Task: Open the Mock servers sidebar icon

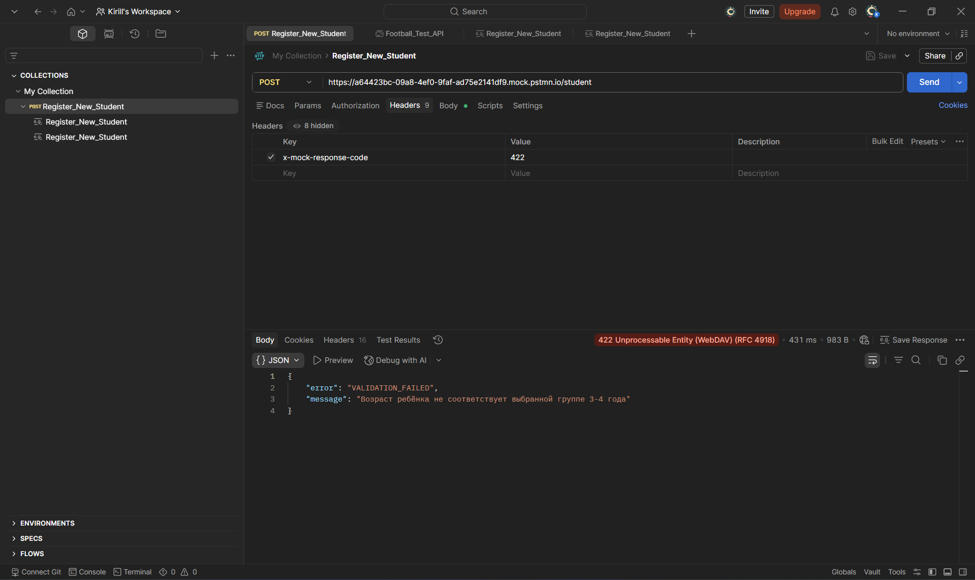Action: pyautogui.click(x=109, y=34)
